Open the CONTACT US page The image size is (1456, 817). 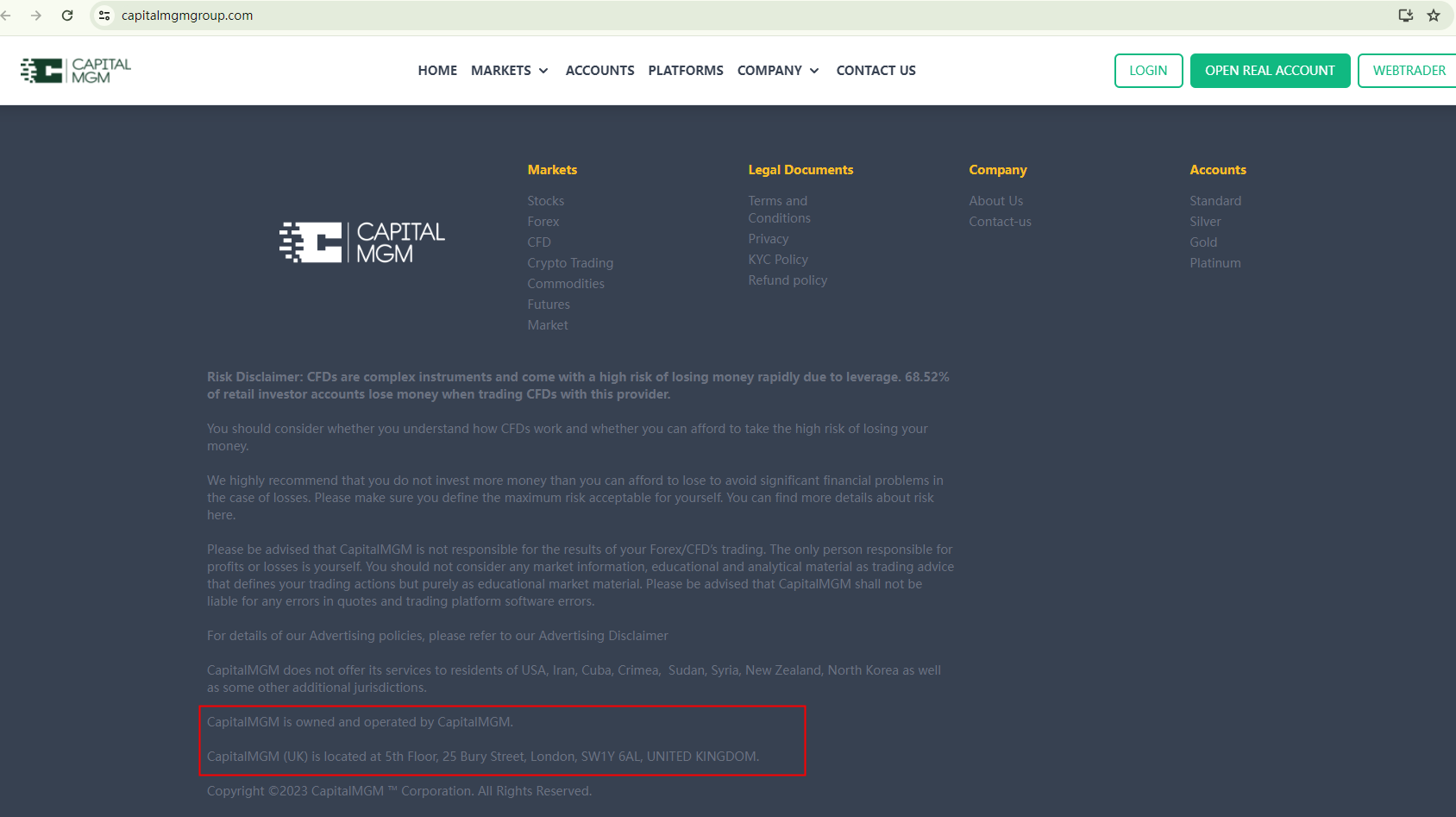(876, 71)
